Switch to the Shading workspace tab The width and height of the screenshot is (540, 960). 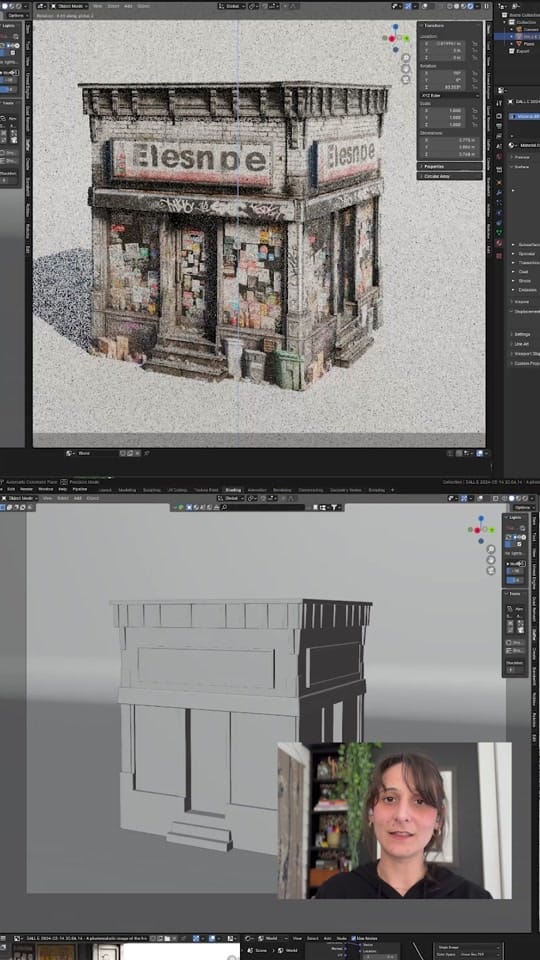tap(233, 490)
